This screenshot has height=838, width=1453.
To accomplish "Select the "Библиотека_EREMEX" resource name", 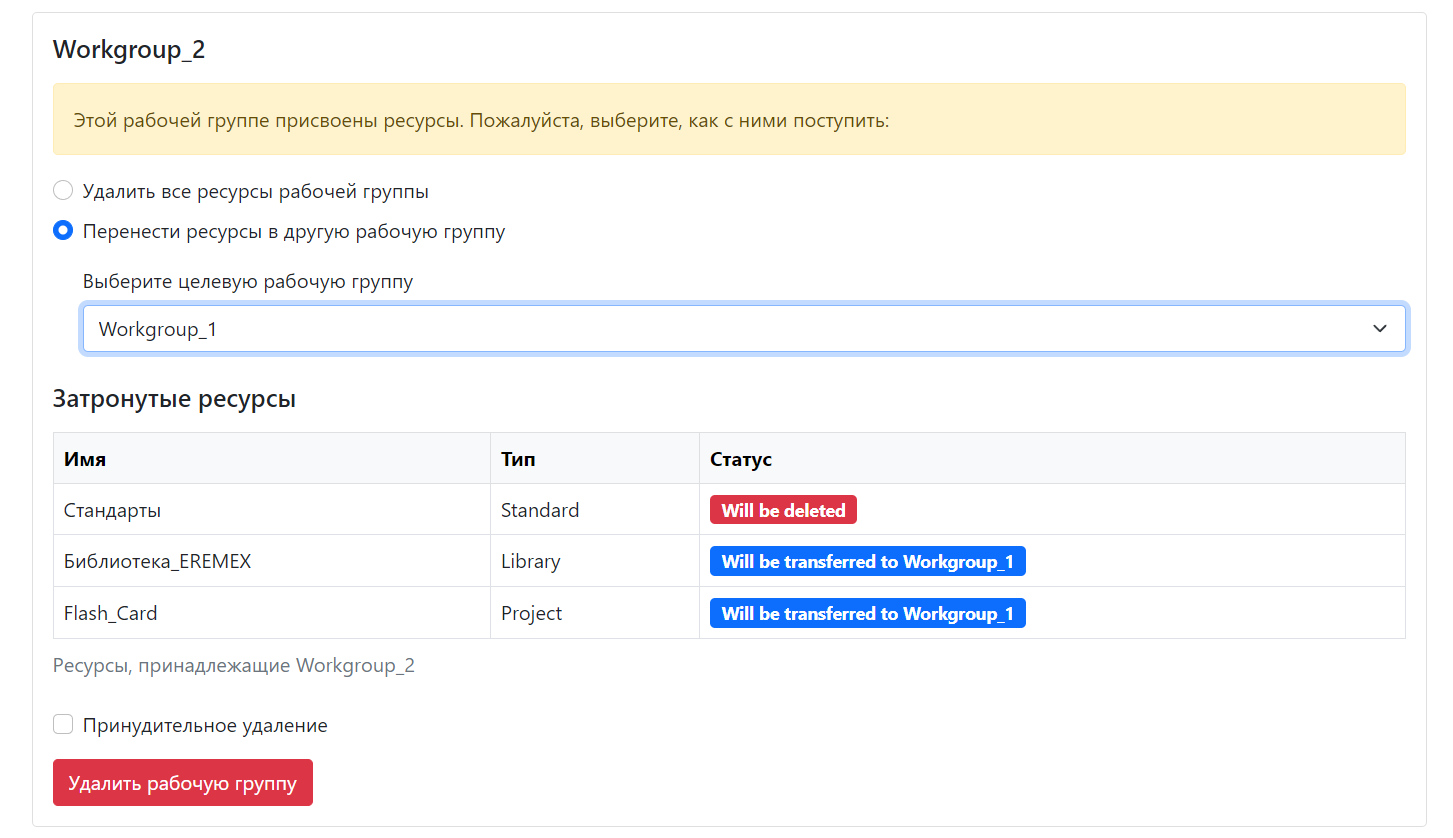I will [x=157, y=561].
